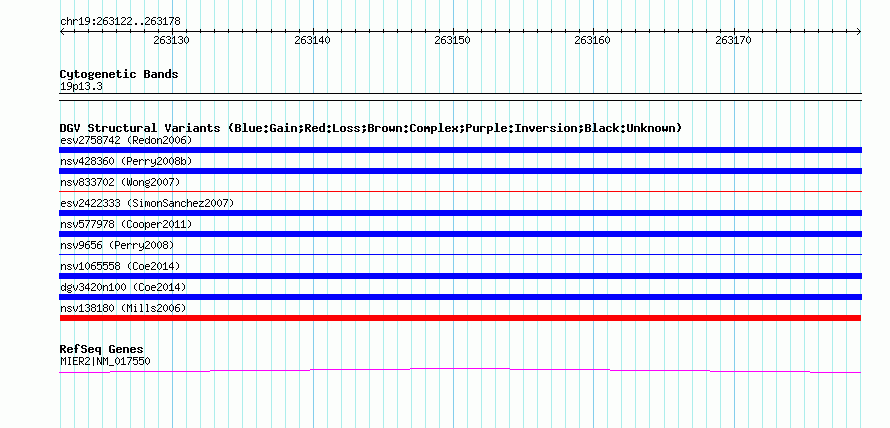
Task: Click ruler position label 263160
Action: [593, 40]
